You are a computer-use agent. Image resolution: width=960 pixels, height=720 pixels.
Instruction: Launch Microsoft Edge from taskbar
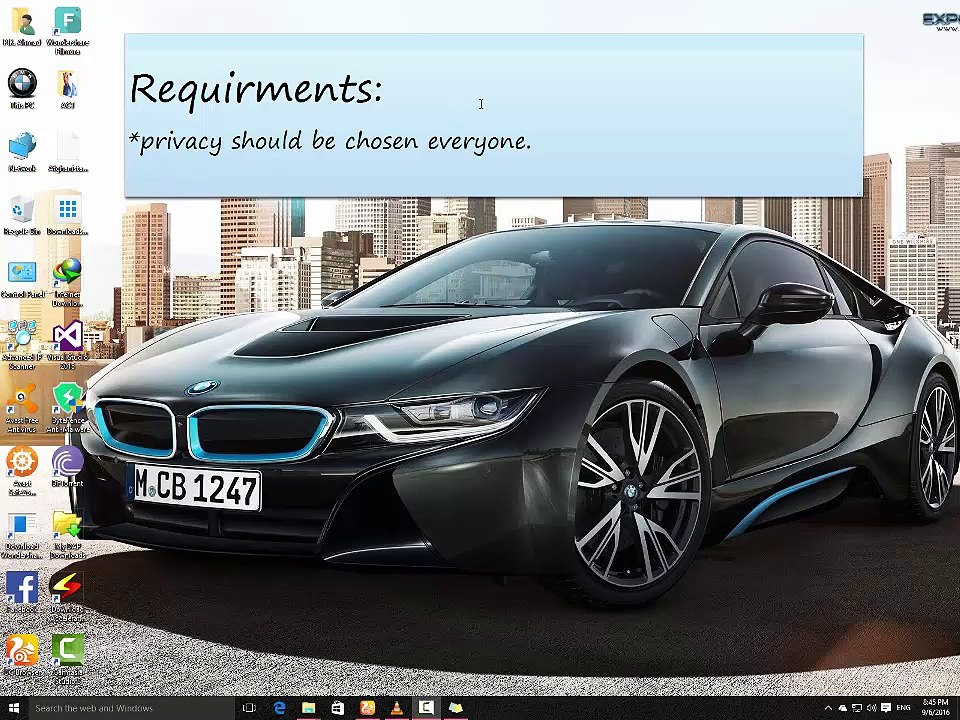coord(279,708)
